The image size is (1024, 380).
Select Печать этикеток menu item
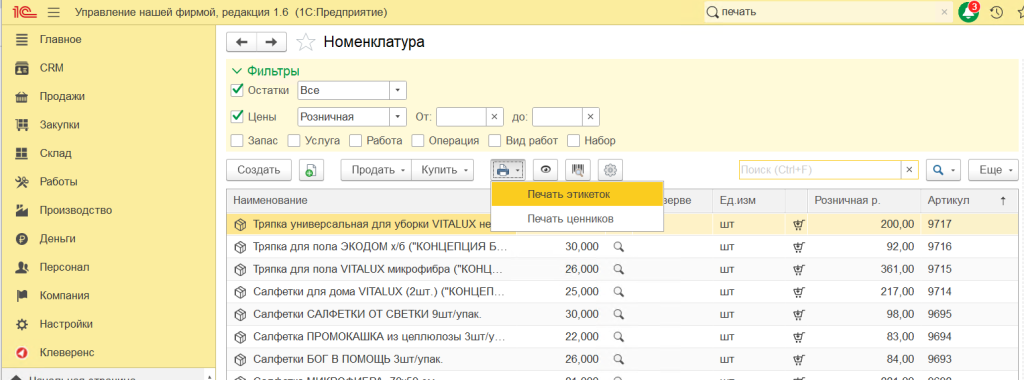[577, 194]
